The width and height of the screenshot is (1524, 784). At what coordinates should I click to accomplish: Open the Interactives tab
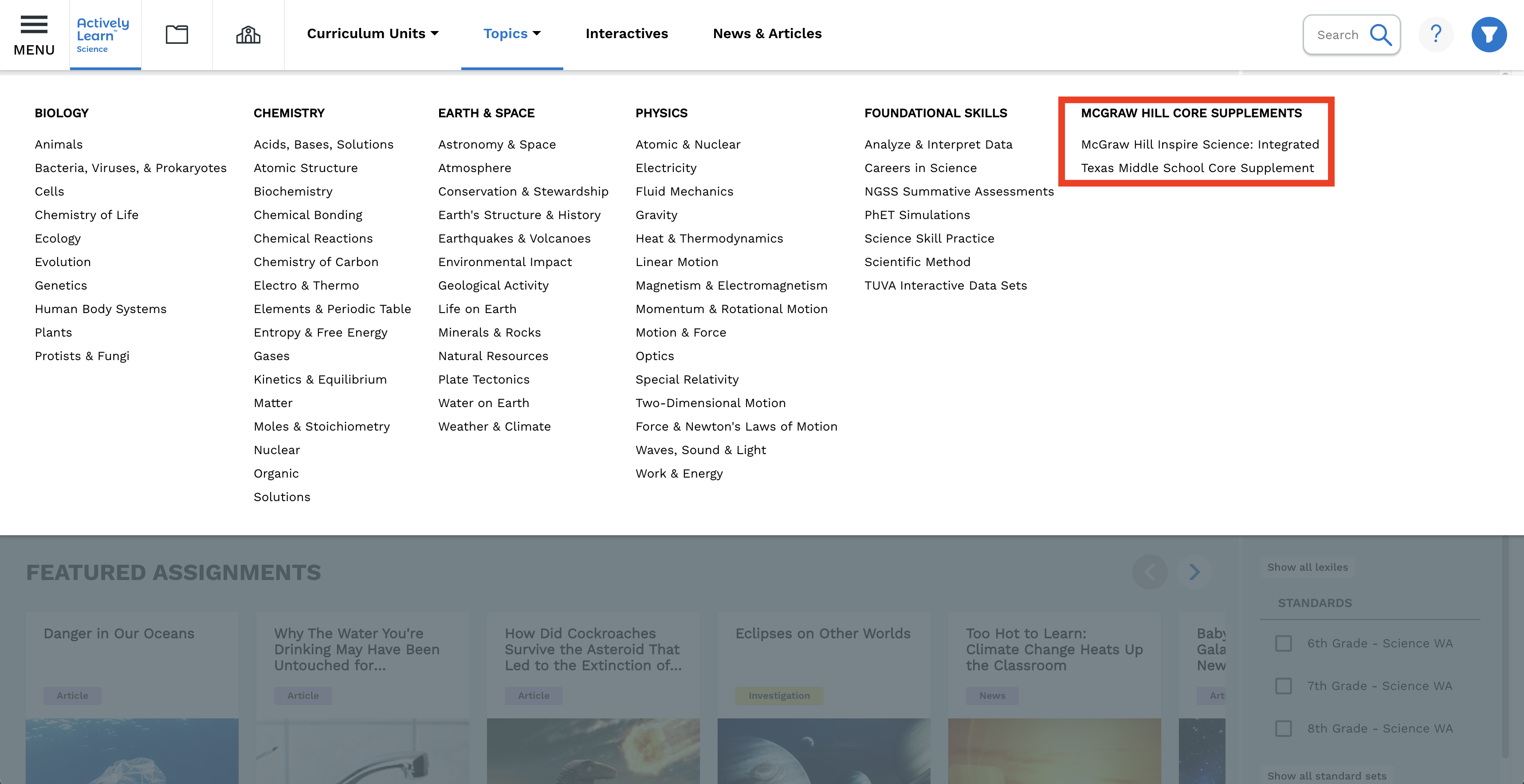[x=627, y=34]
